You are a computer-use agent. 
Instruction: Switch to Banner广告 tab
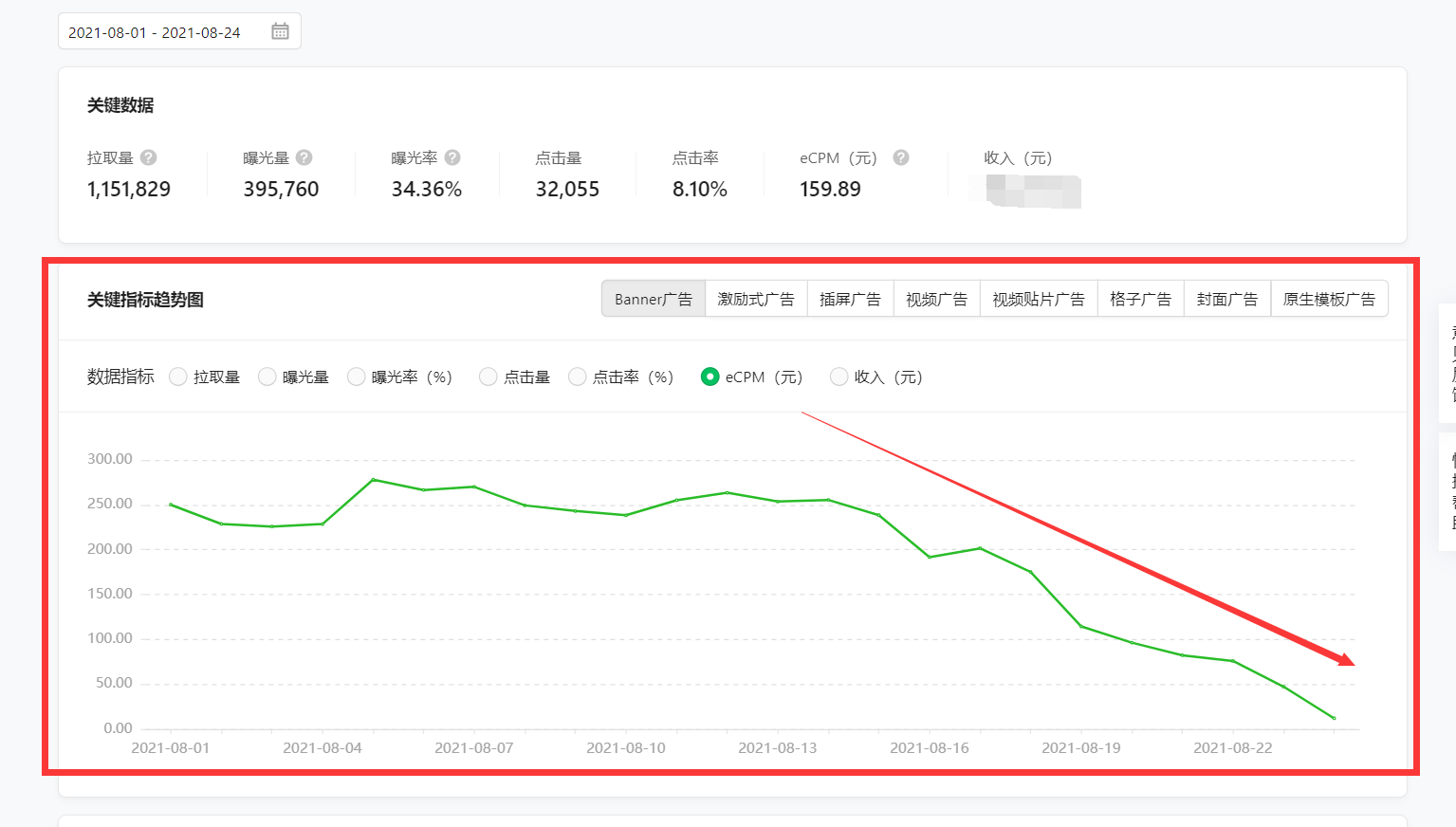tap(654, 299)
